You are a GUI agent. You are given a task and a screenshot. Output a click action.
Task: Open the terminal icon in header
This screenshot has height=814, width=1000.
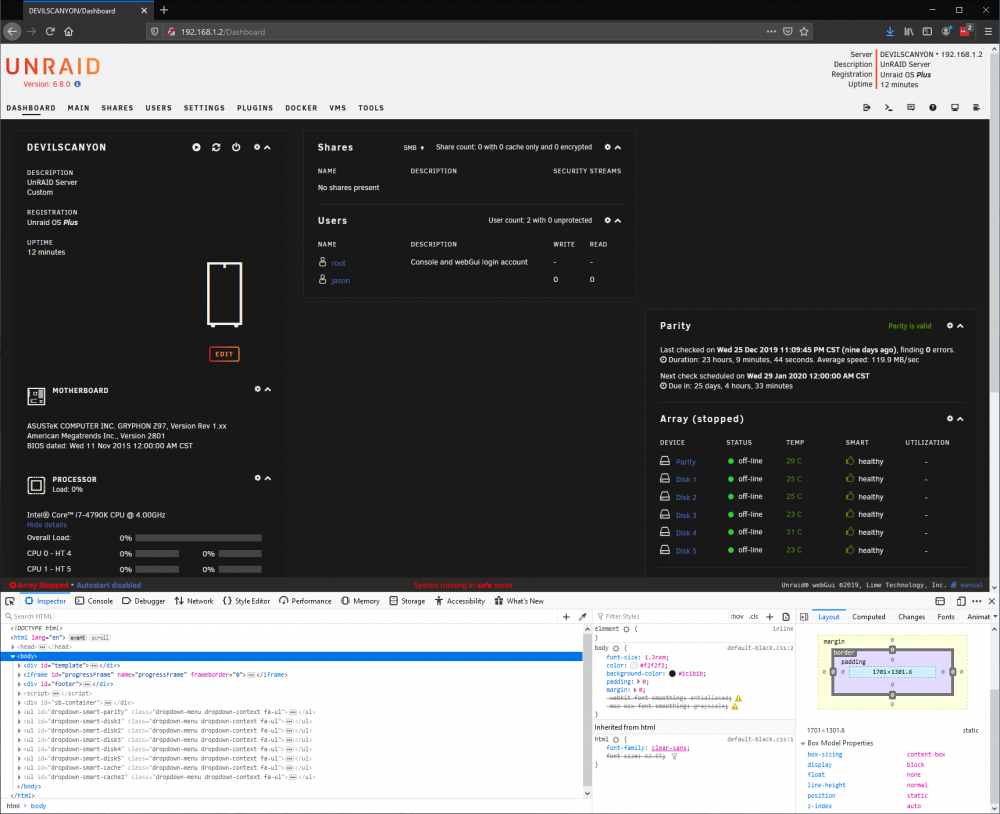tap(888, 108)
